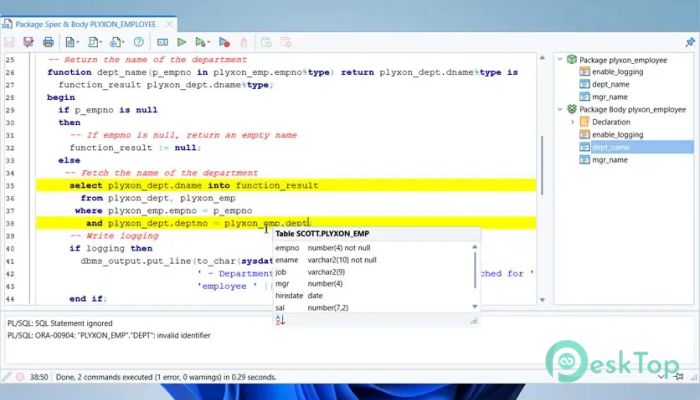The width and height of the screenshot is (700, 400).
Task: Click the greyed-out pink toolbar icon after the debug icon
Action: pyautogui.click(x=244, y=42)
